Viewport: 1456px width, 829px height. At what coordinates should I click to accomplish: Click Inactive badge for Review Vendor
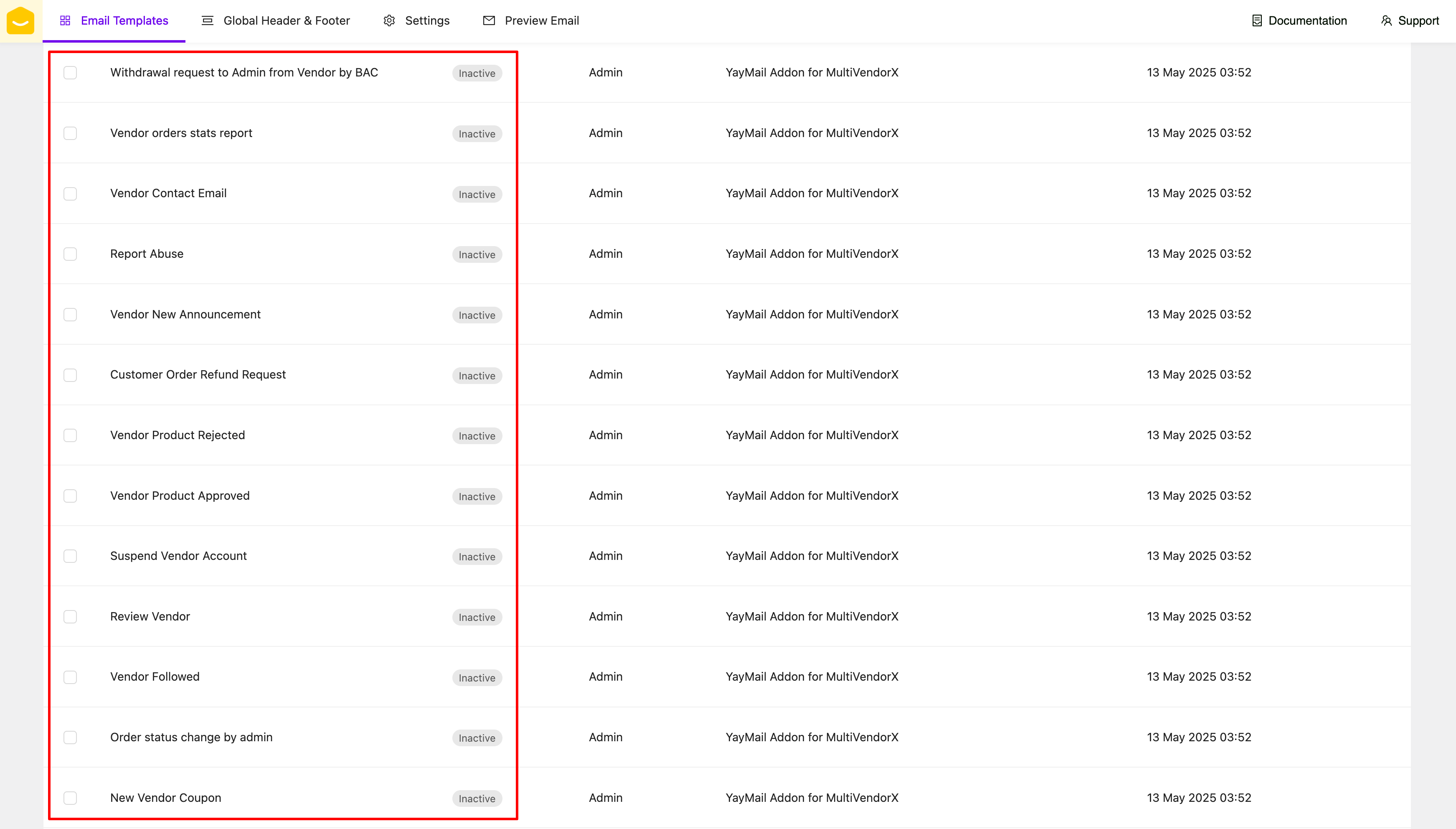[477, 617]
